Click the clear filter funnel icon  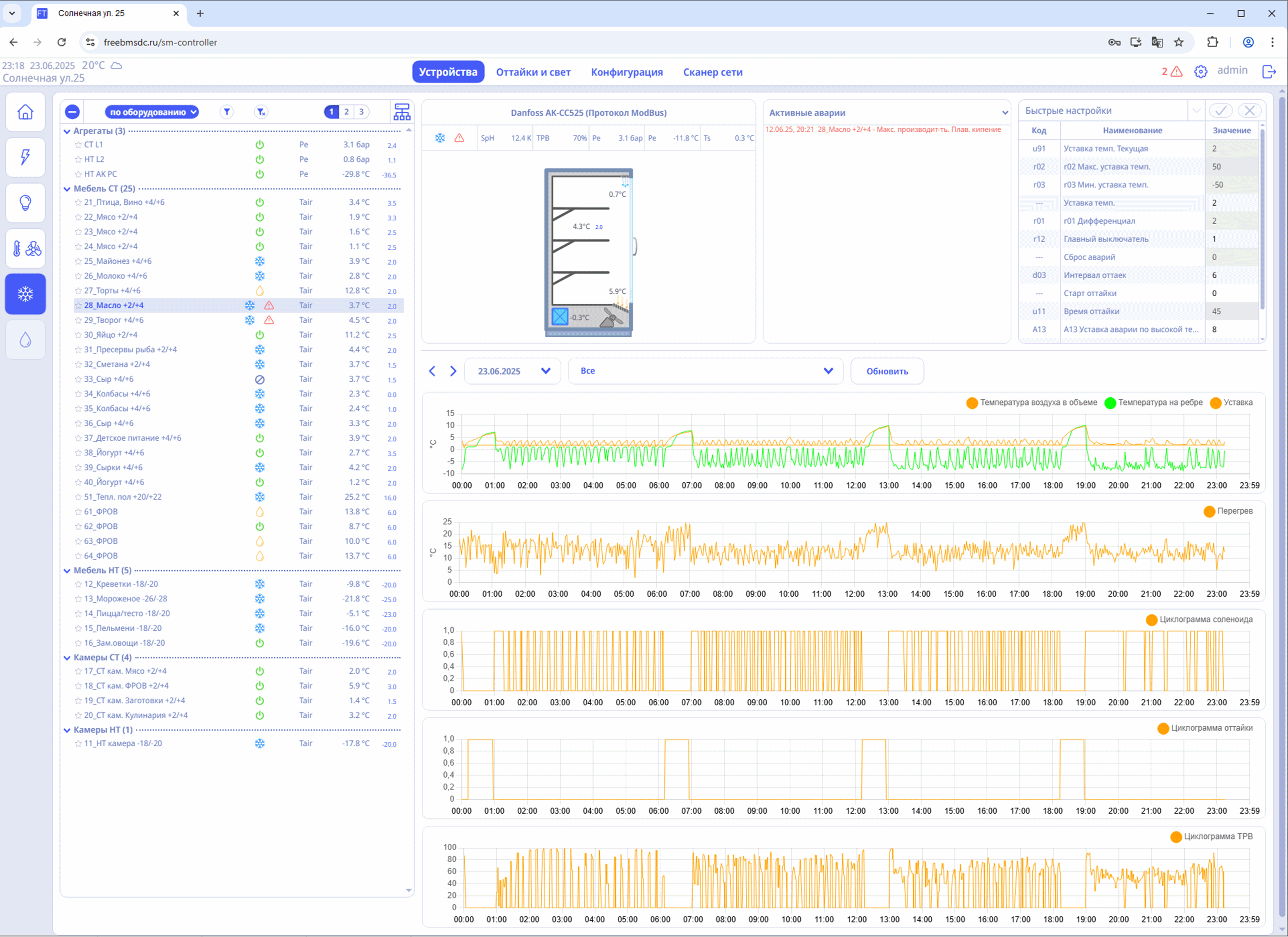click(x=261, y=112)
